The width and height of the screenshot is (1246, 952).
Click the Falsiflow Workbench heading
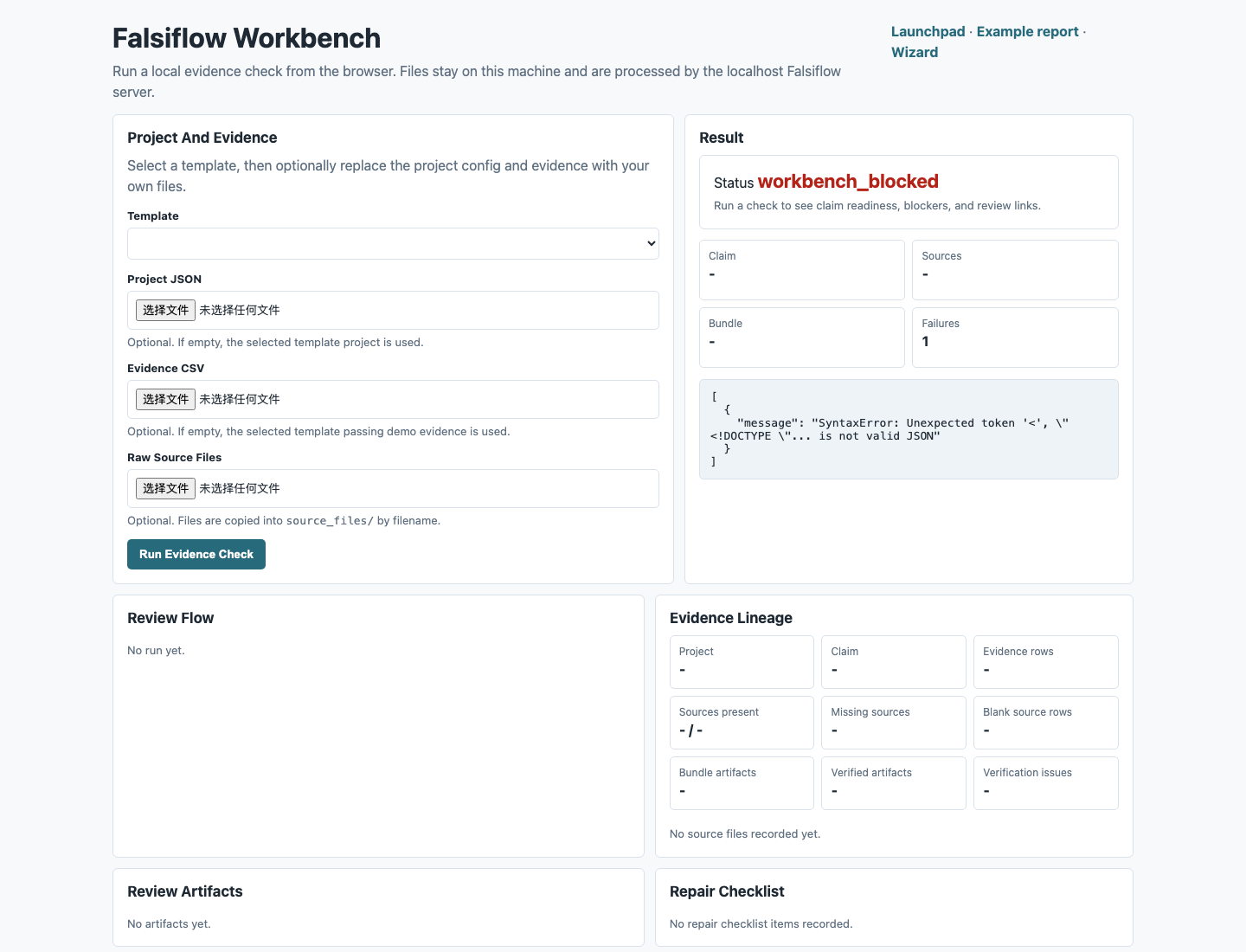[247, 38]
